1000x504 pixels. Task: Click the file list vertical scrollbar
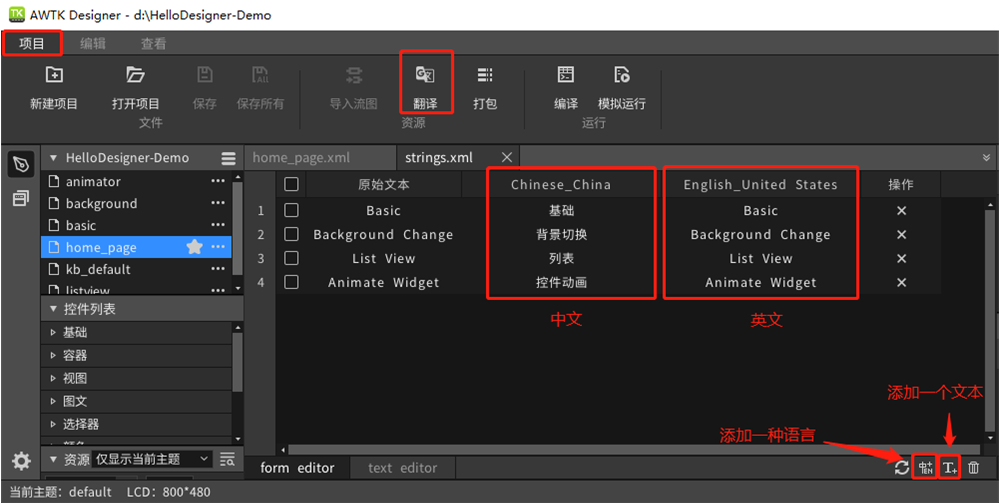237,227
